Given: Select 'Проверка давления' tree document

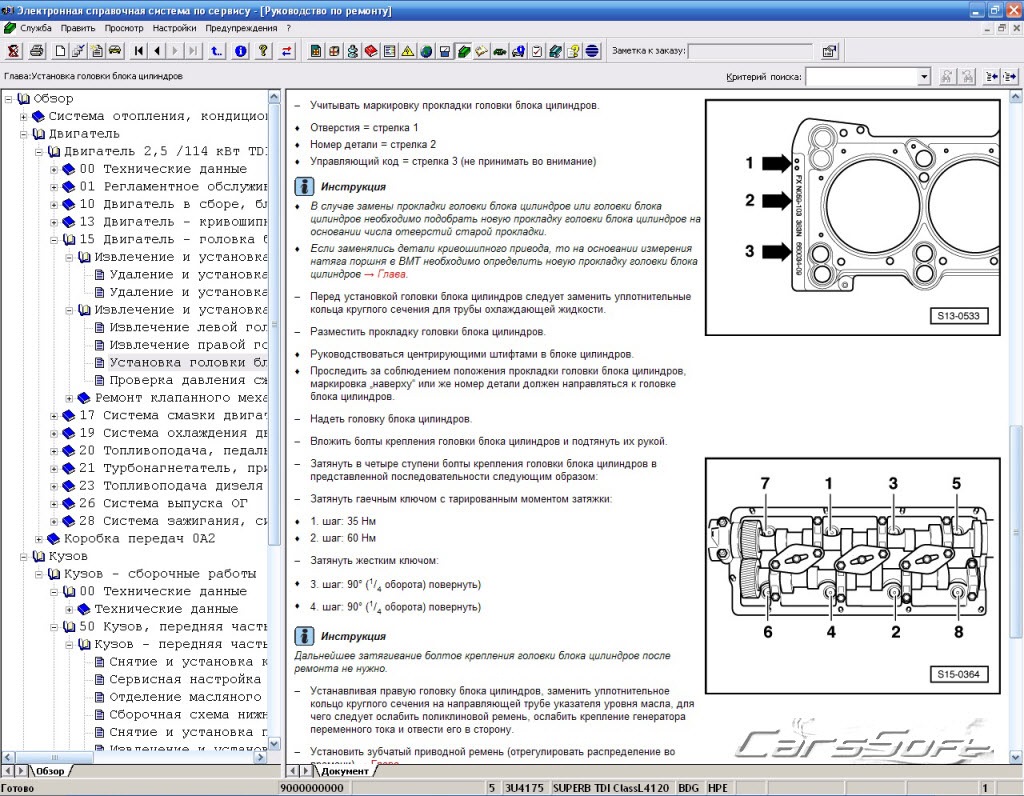Looking at the screenshot, I should (180, 380).
